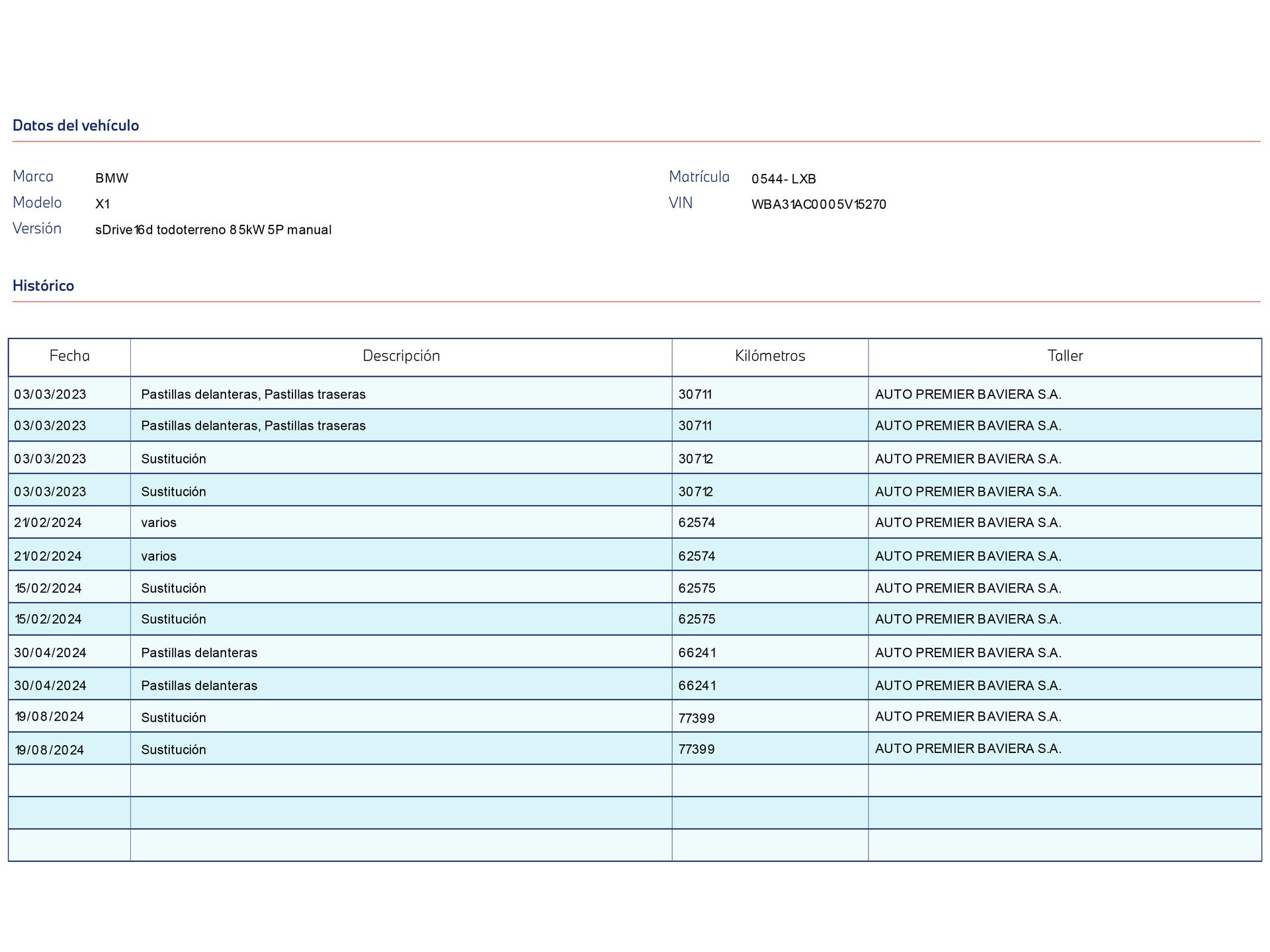Select the 'Matrícula' field label
This screenshot has width=1270, height=952.
[x=699, y=177]
